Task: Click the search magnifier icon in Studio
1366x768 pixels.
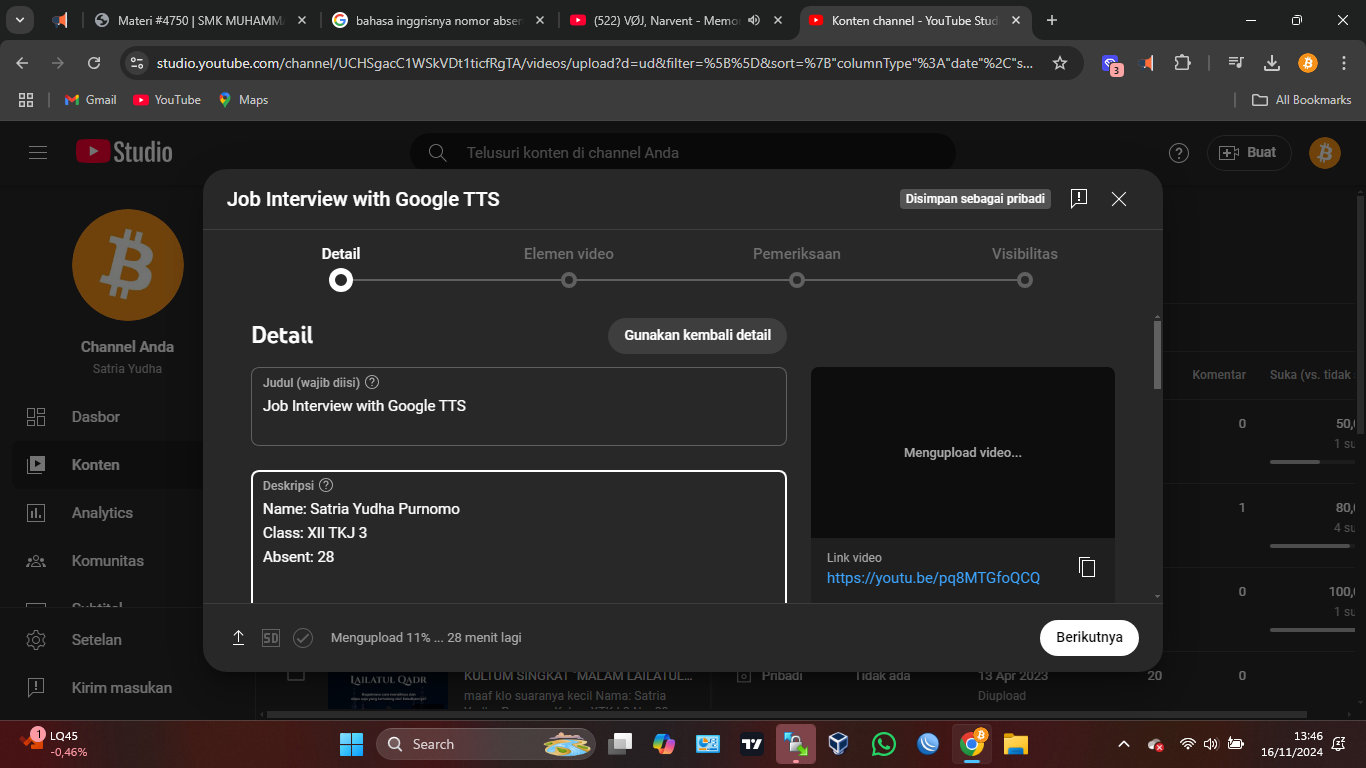Action: coord(437,153)
